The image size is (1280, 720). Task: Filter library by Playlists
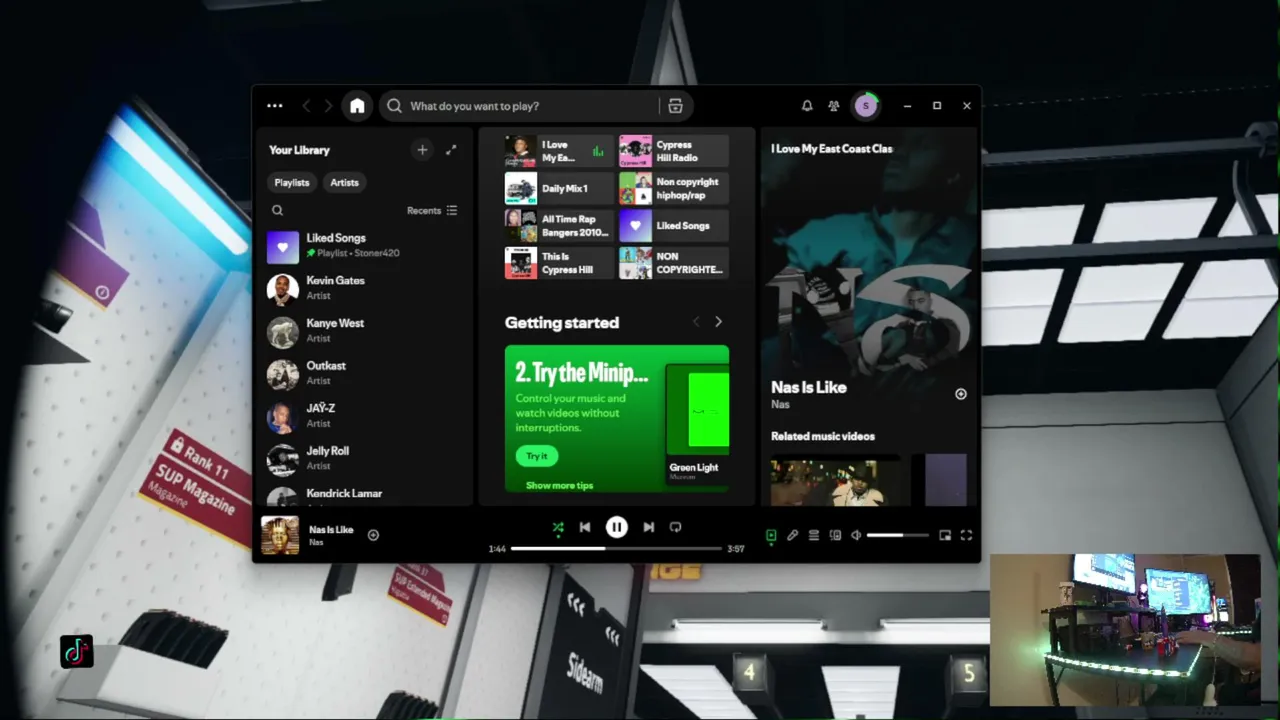tap(292, 183)
